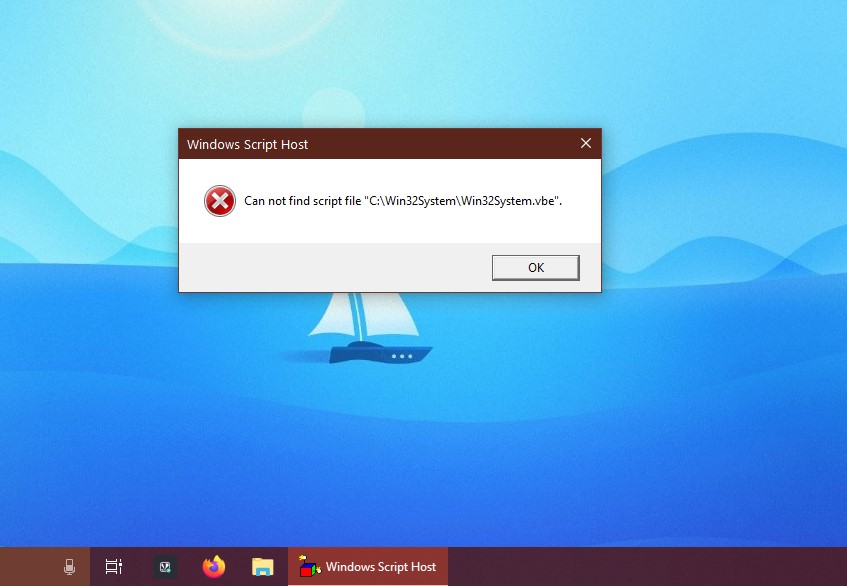
Task: Launch the dark square app icon on the taskbar
Action: click(165, 567)
